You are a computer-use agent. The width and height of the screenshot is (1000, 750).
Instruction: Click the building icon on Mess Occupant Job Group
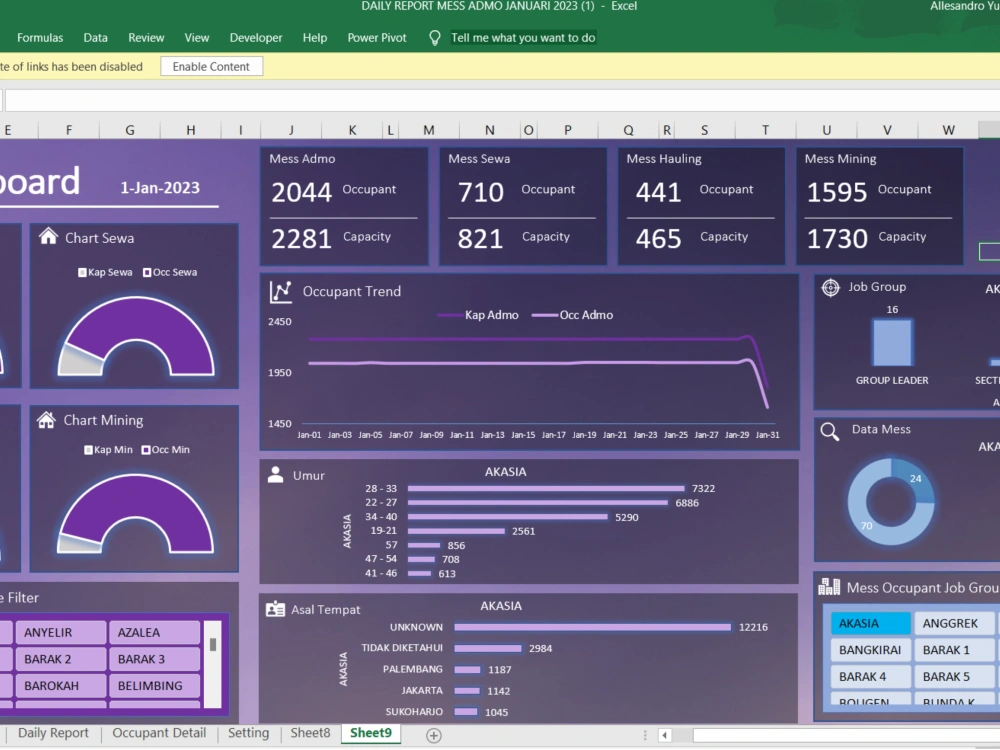click(830, 587)
